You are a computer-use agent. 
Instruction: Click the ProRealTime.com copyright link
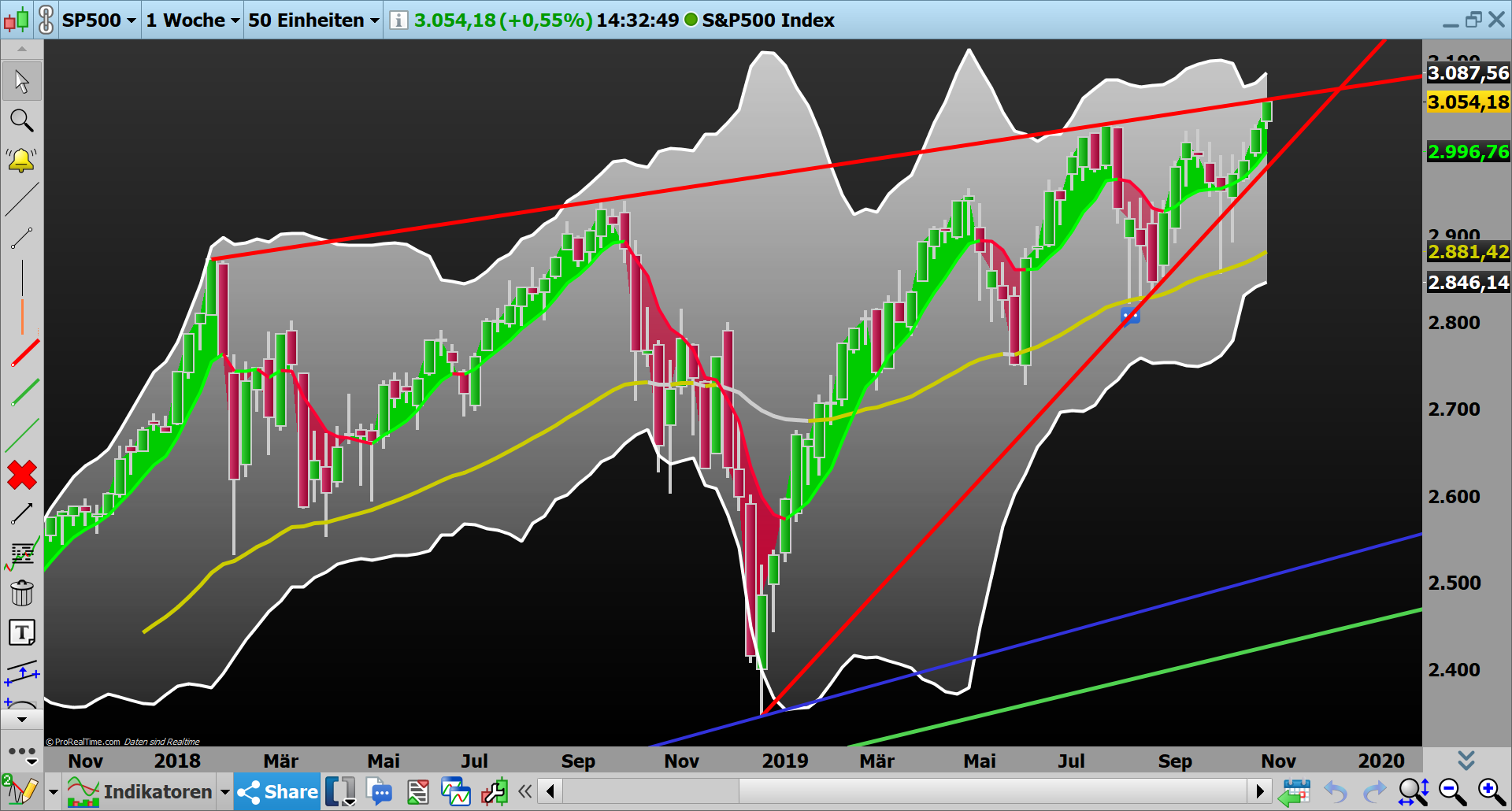click(x=83, y=742)
